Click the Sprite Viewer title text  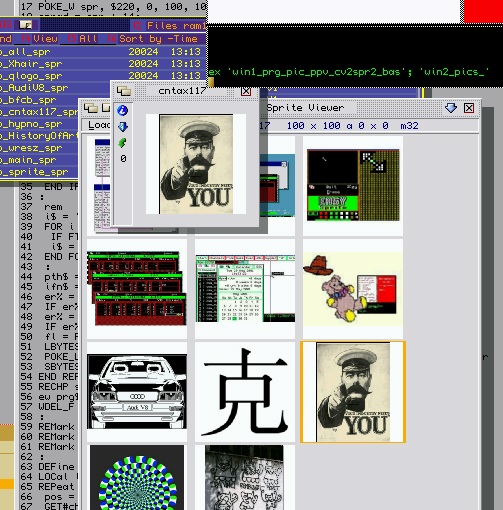point(305,108)
